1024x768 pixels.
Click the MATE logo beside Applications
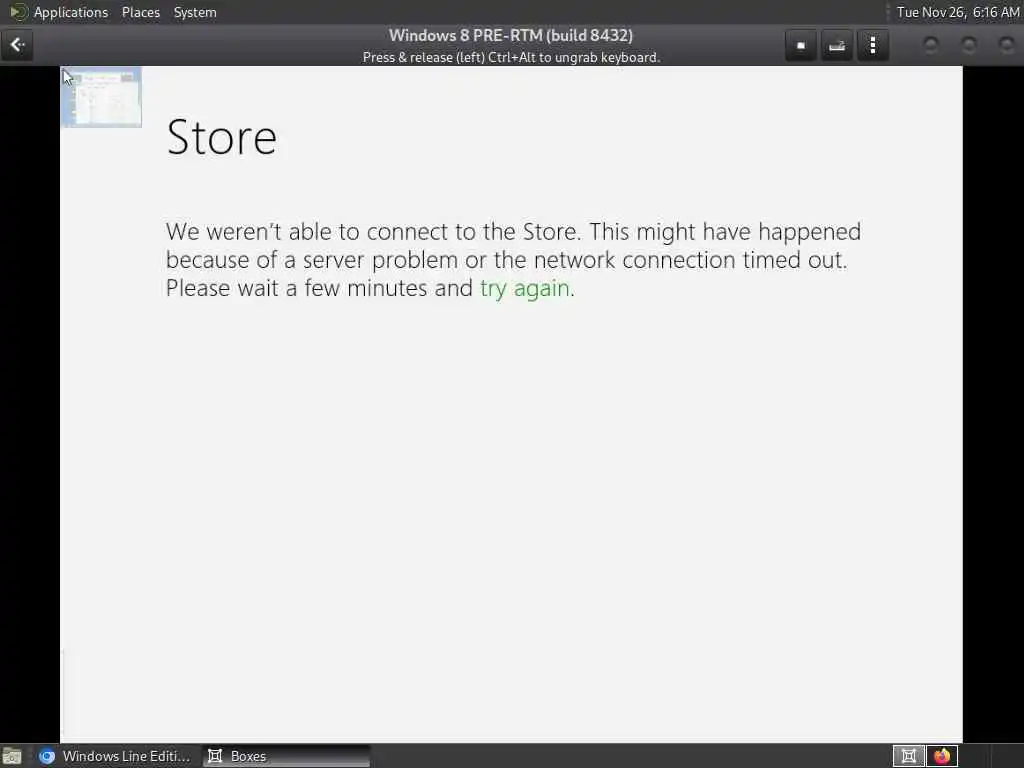tap(18, 12)
